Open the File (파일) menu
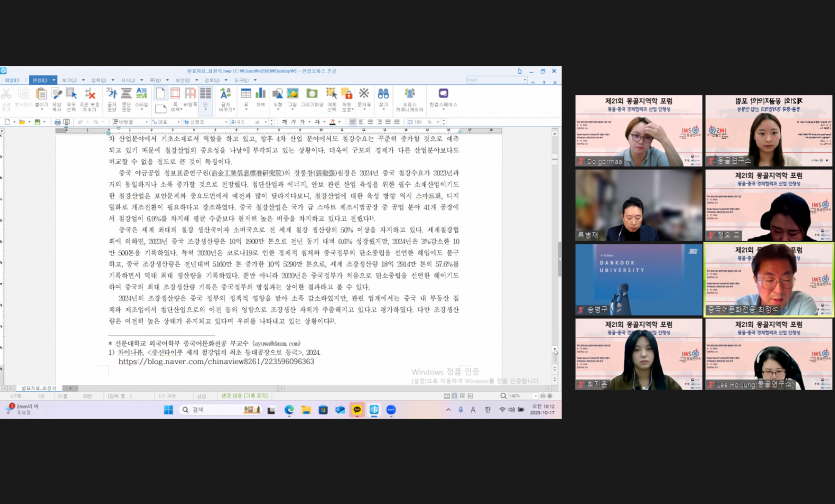This screenshot has height=504, width=835. [12, 79]
